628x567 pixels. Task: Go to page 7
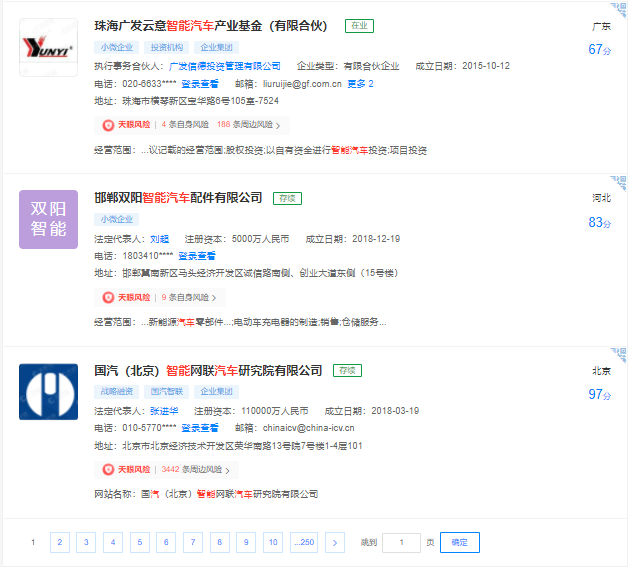tap(193, 543)
